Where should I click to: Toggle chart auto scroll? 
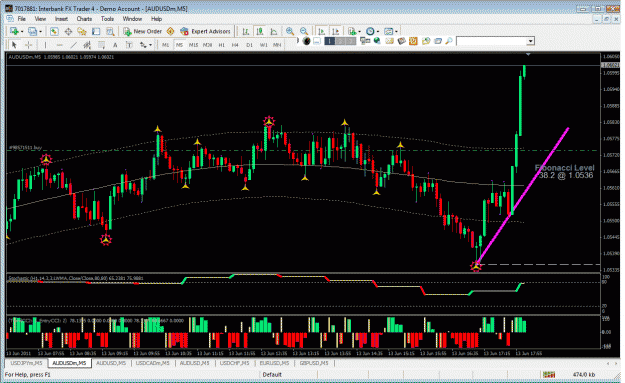322,31
